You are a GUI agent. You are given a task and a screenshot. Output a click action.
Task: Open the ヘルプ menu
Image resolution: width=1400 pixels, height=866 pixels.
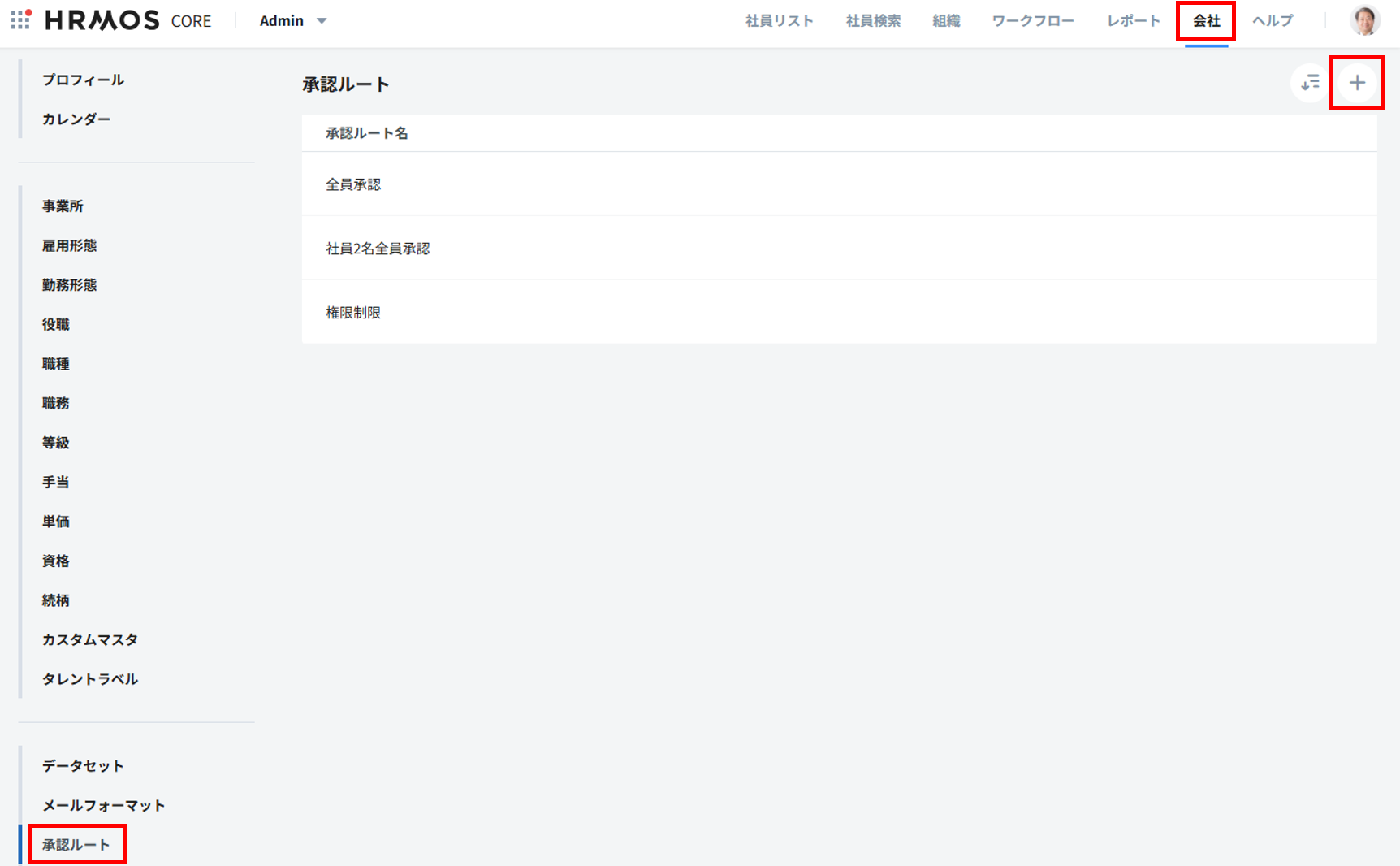tap(1272, 21)
